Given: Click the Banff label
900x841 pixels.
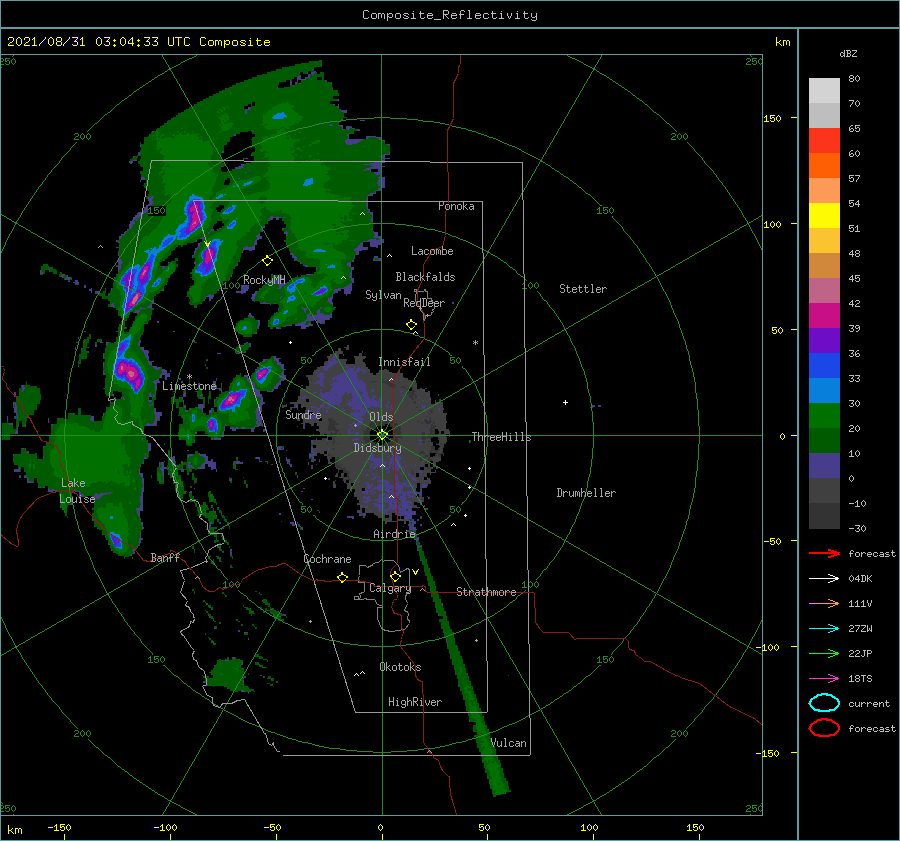Looking at the screenshot, I should pyautogui.click(x=165, y=557).
